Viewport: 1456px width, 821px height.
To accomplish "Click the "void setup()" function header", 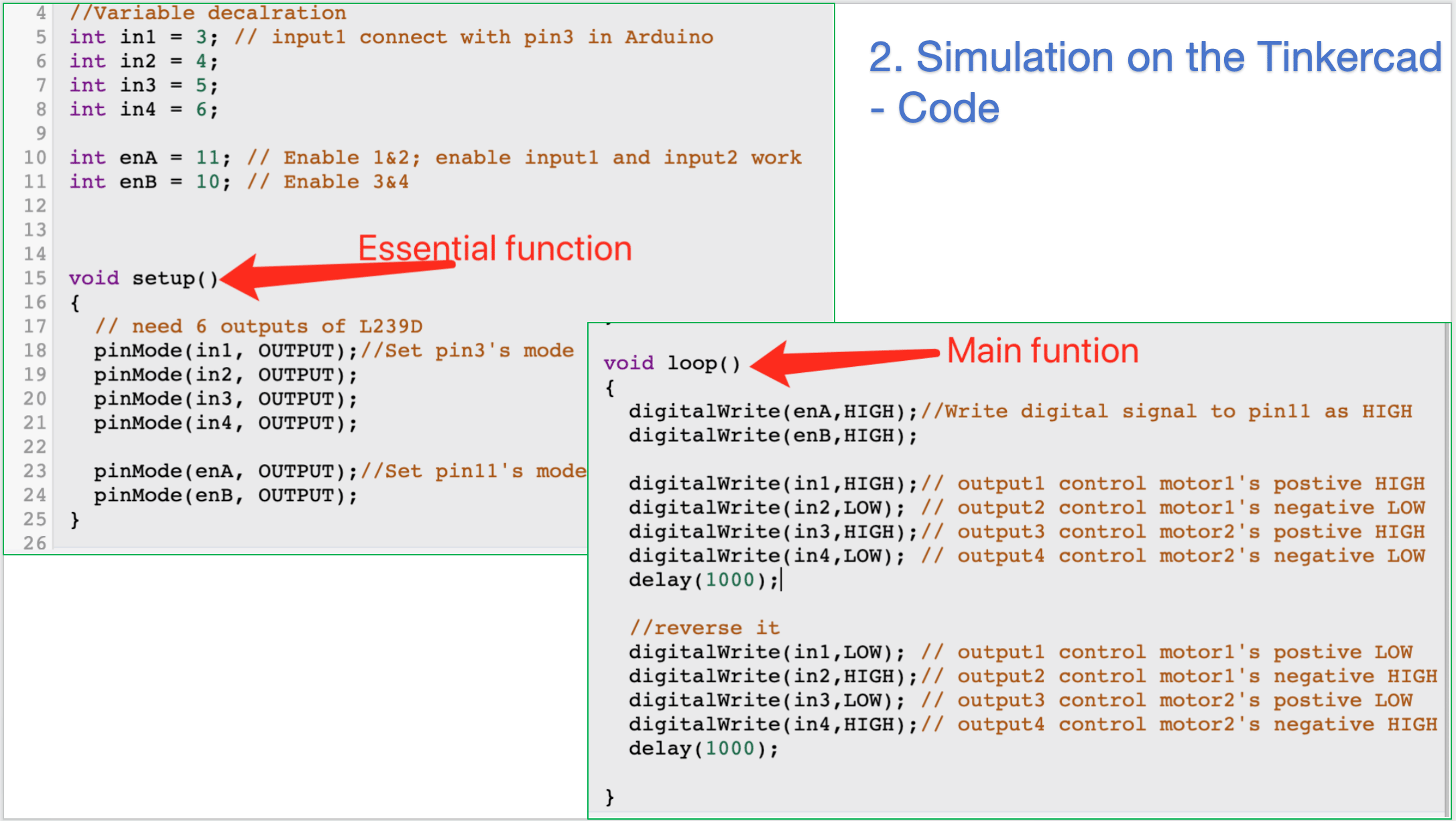I will (x=144, y=278).
